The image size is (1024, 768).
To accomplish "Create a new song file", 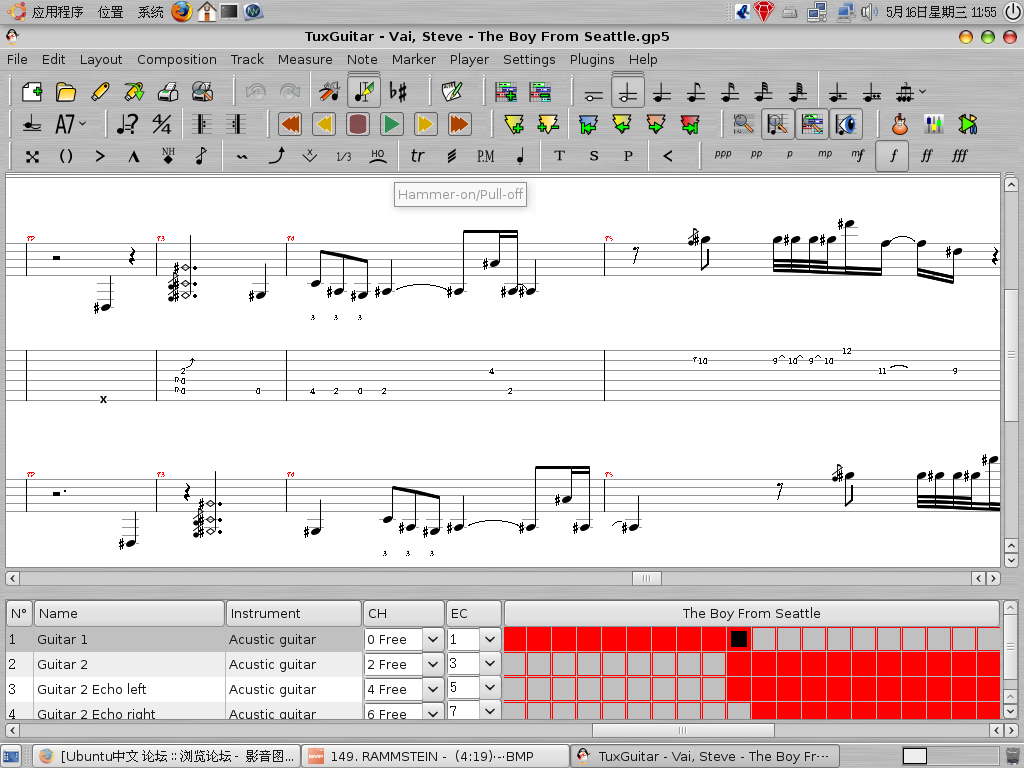I will click(x=32, y=91).
